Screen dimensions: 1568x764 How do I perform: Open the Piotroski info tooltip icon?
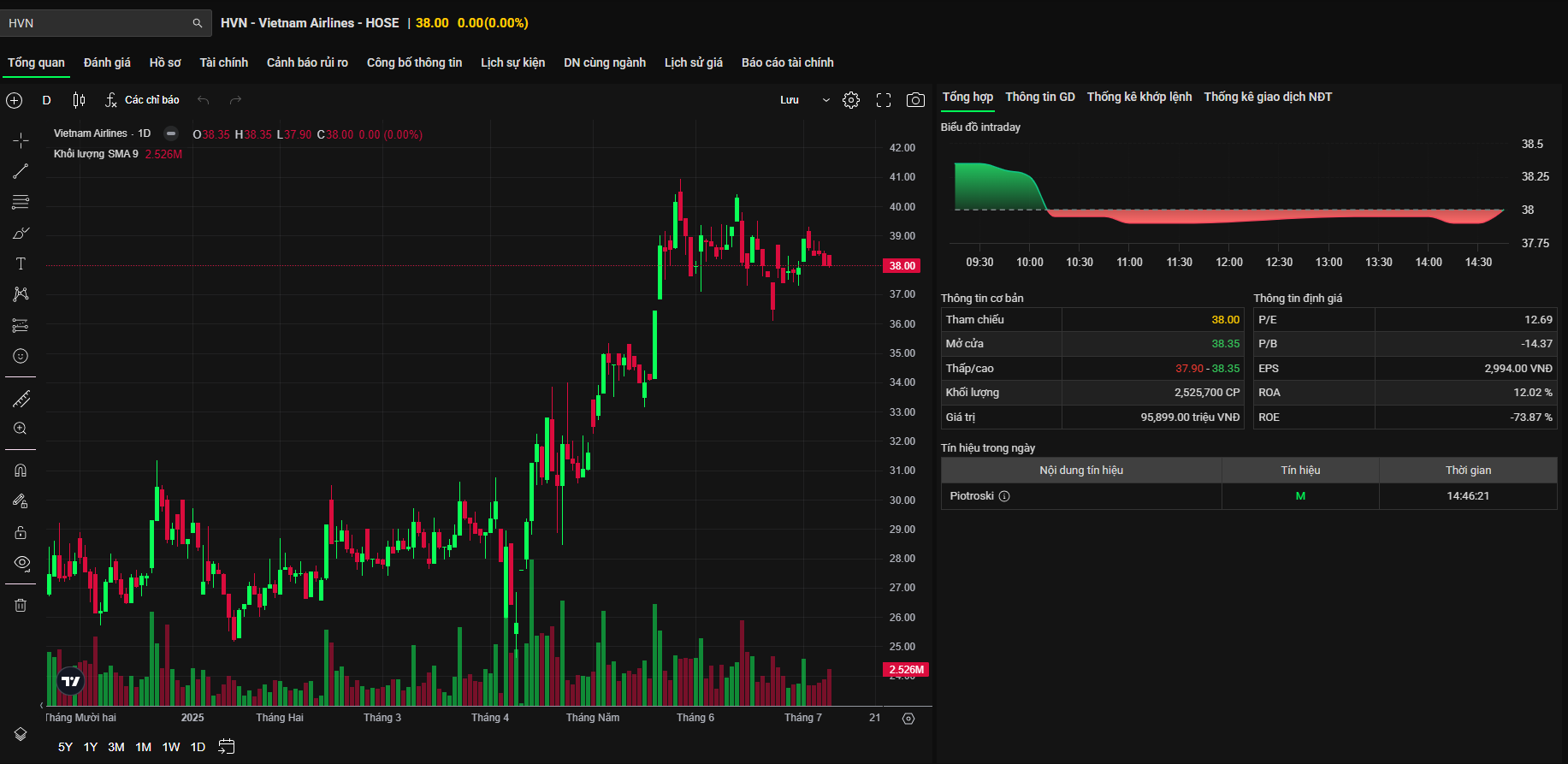pos(1004,496)
